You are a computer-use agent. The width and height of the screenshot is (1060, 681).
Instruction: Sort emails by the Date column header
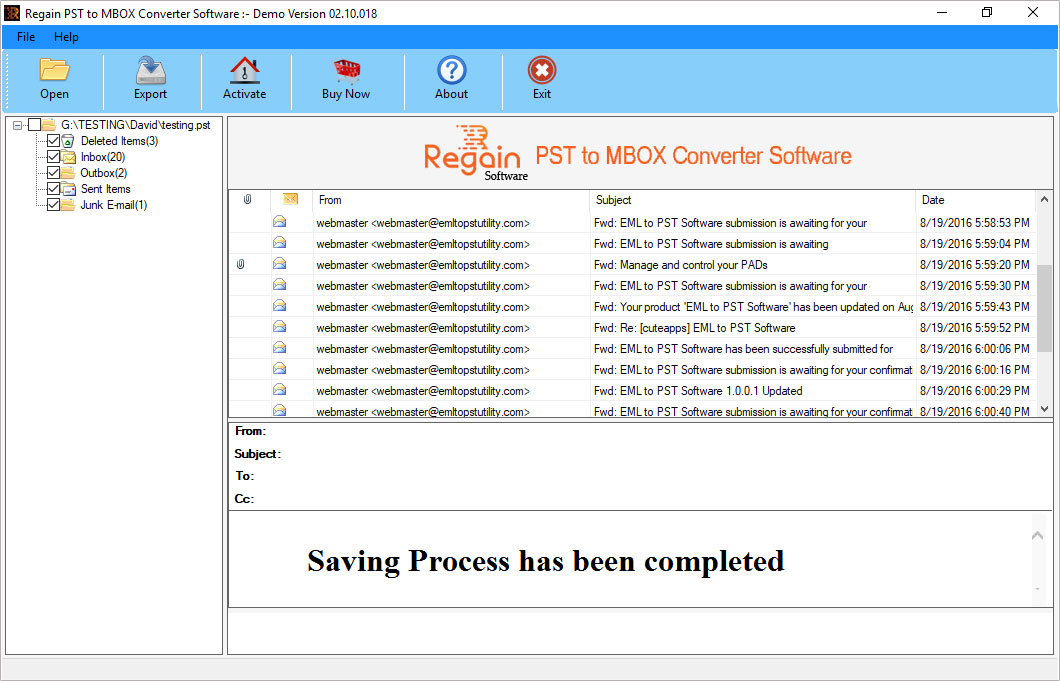[x=975, y=199]
